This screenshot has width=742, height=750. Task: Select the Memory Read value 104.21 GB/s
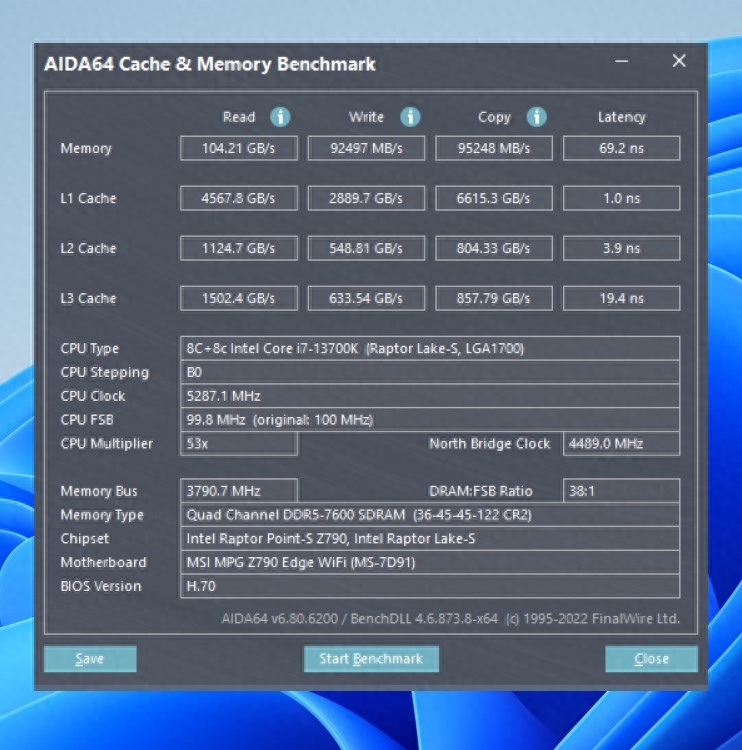(x=239, y=148)
